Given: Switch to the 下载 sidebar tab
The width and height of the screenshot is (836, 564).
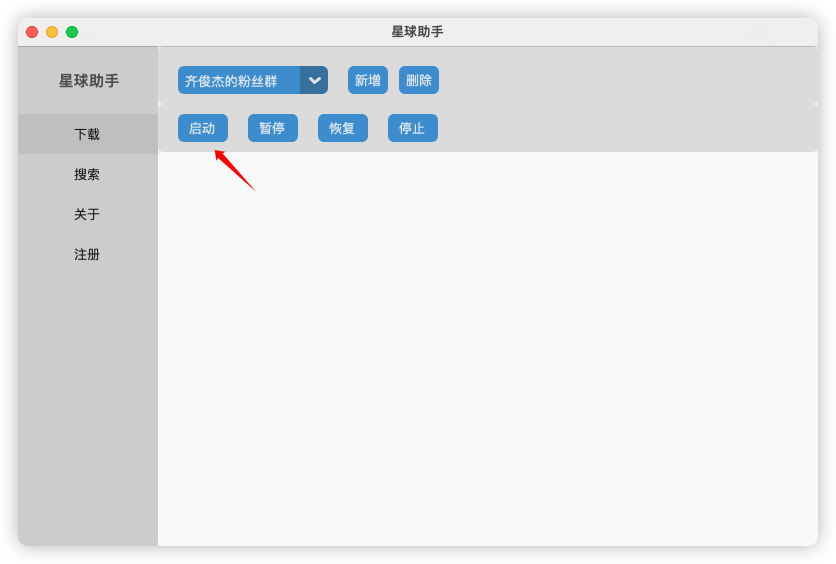Looking at the screenshot, I should coord(88,134).
